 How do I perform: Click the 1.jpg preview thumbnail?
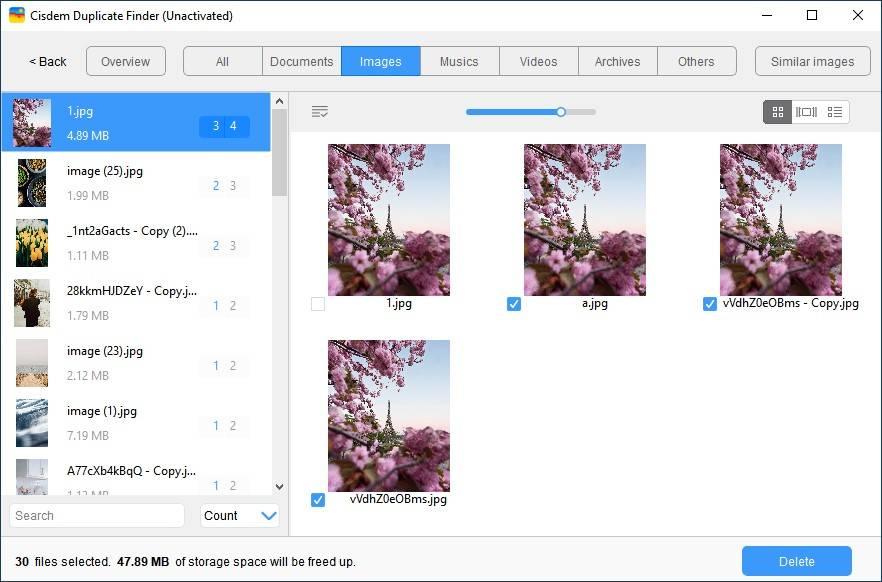click(389, 220)
